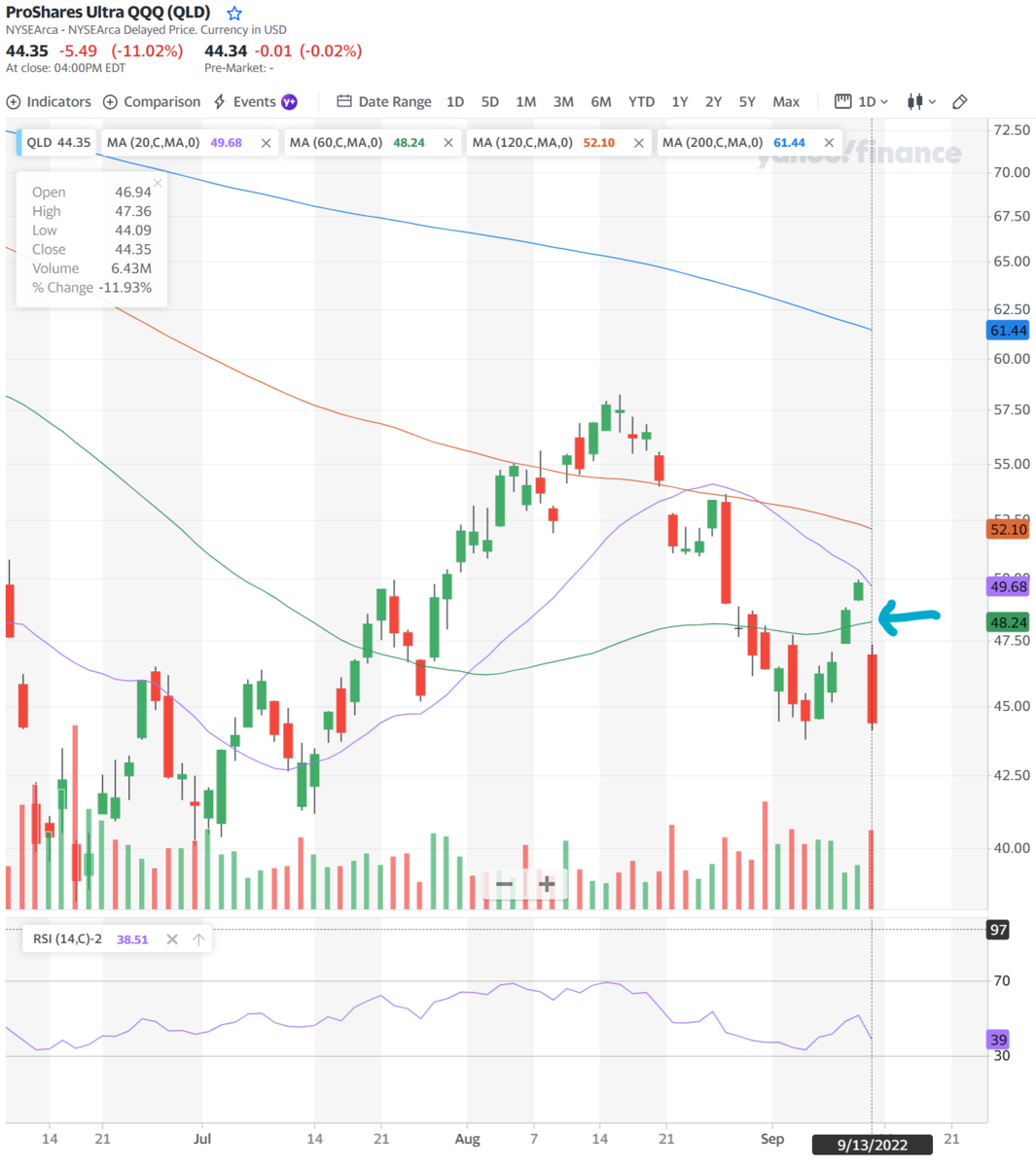
Task: Select the YTD time range
Action: tap(641, 102)
